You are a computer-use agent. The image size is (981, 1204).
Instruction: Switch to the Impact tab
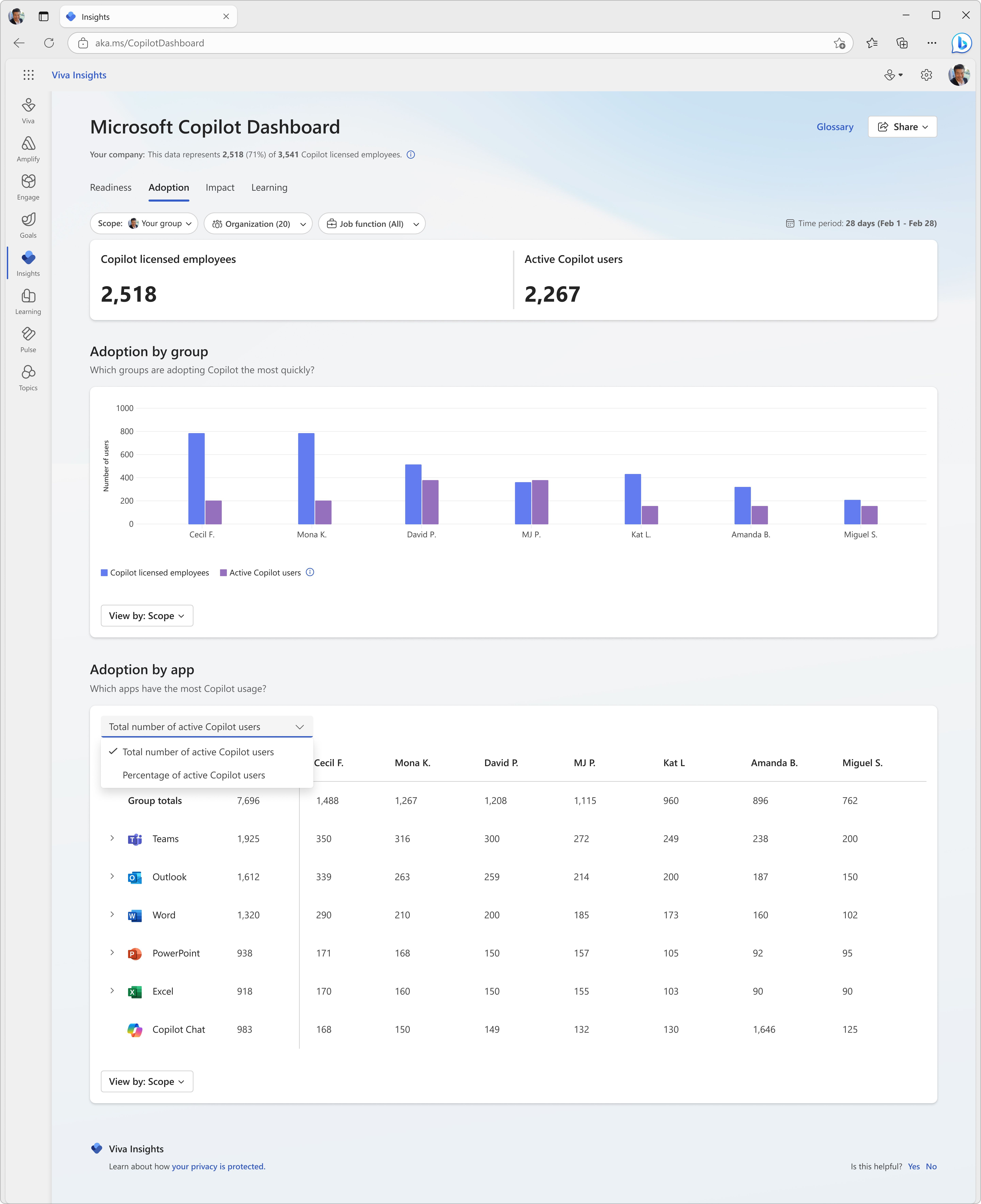(x=220, y=187)
